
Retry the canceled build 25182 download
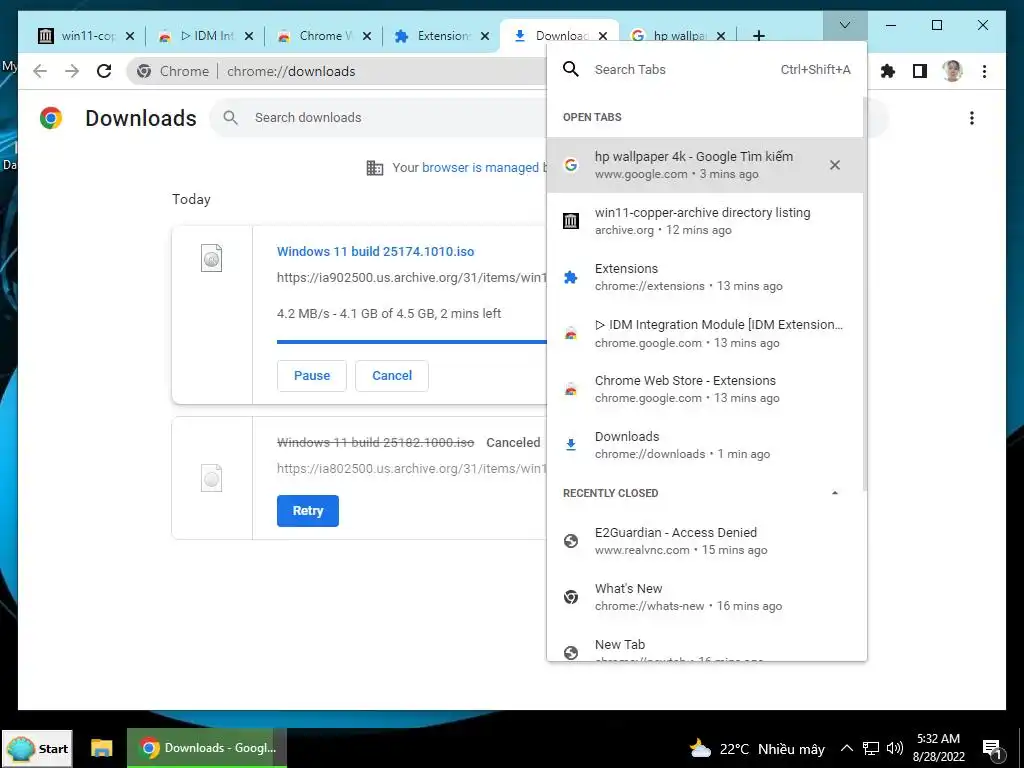[x=308, y=511]
